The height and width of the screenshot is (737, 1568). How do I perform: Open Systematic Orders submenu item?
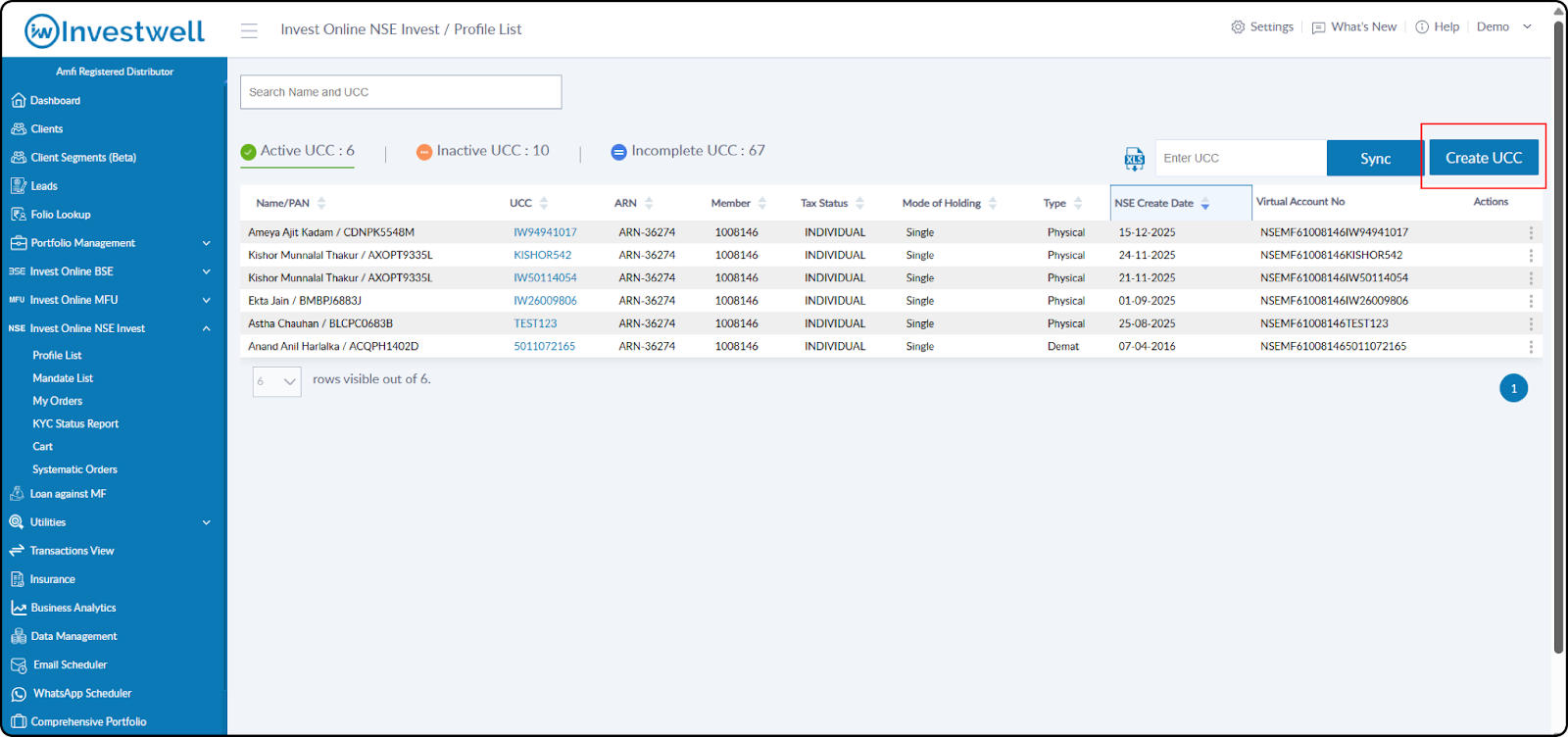pos(74,469)
